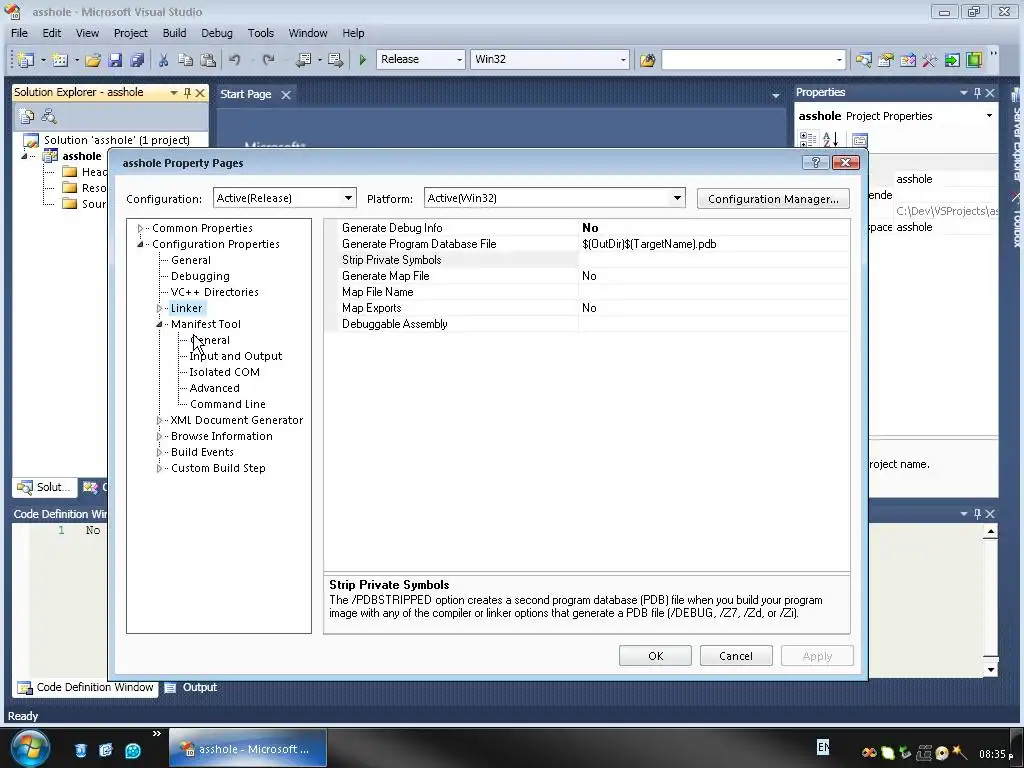Collapse the Configuration Properties node
The width and height of the screenshot is (1024, 768).
[140, 244]
